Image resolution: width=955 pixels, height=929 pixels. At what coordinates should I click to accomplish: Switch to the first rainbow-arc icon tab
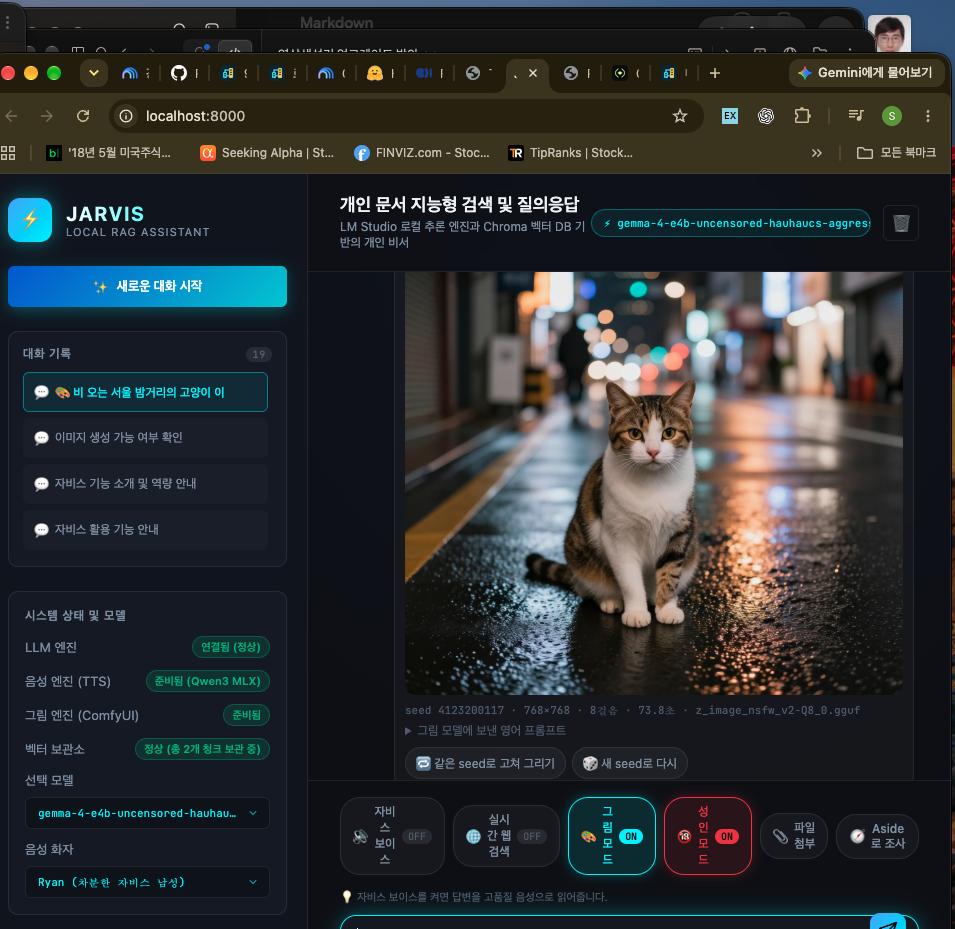tap(129, 73)
